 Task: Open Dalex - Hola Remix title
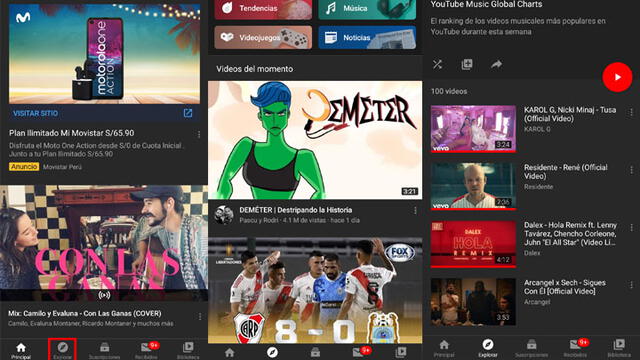pyautogui.click(x=570, y=233)
